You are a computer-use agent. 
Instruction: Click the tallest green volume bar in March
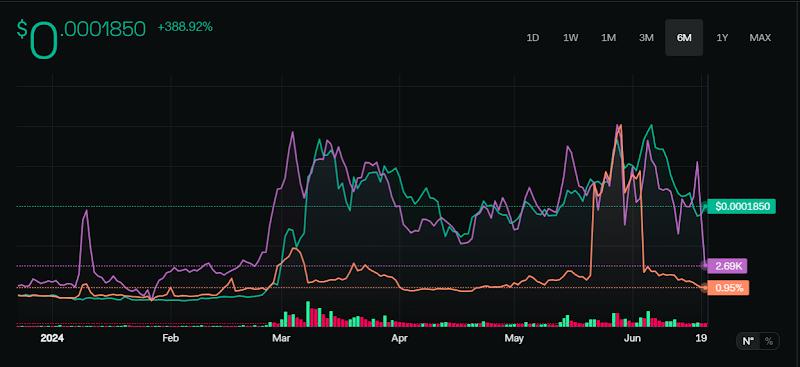(308, 313)
